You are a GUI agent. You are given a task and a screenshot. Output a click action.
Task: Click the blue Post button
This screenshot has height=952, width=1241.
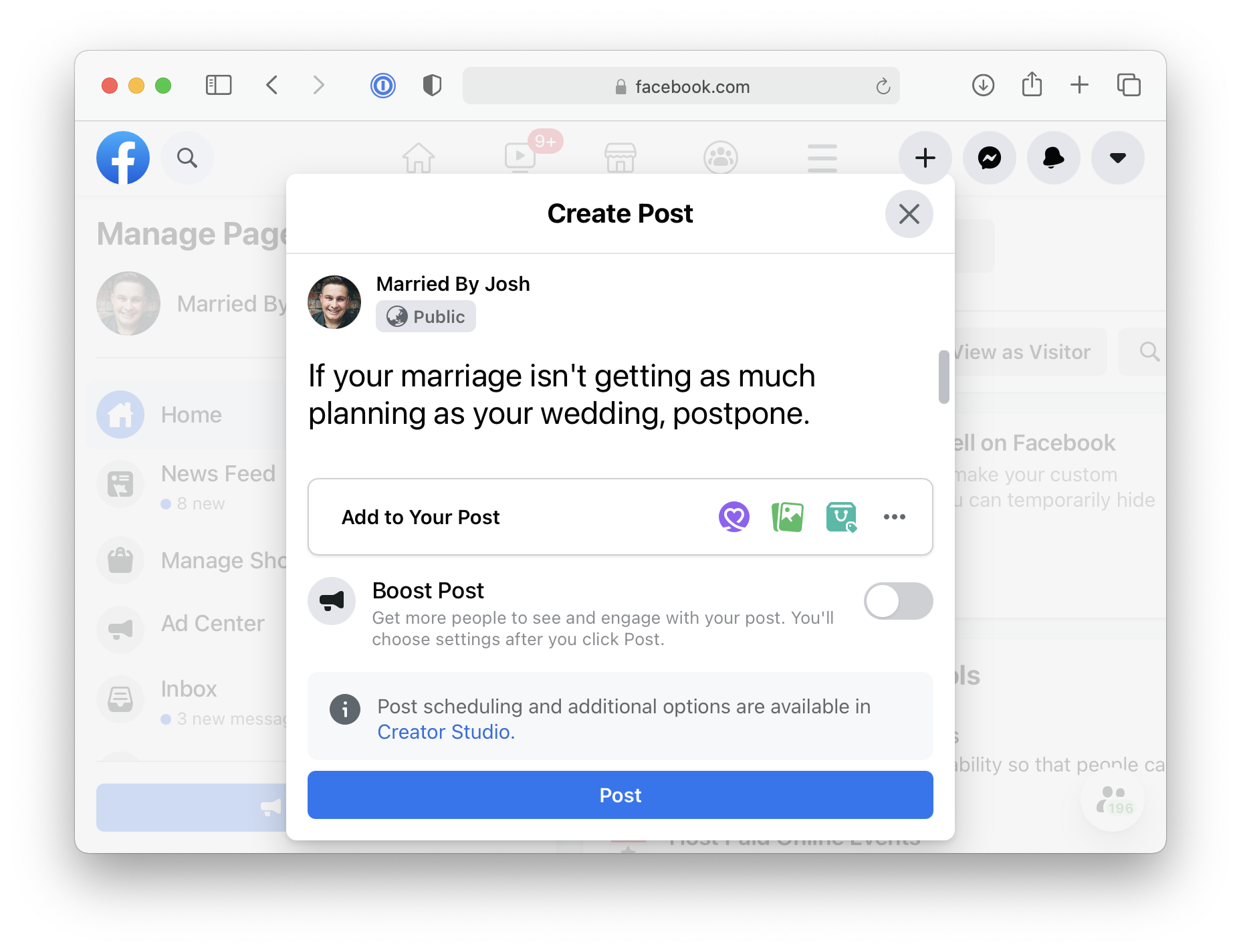(x=620, y=795)
